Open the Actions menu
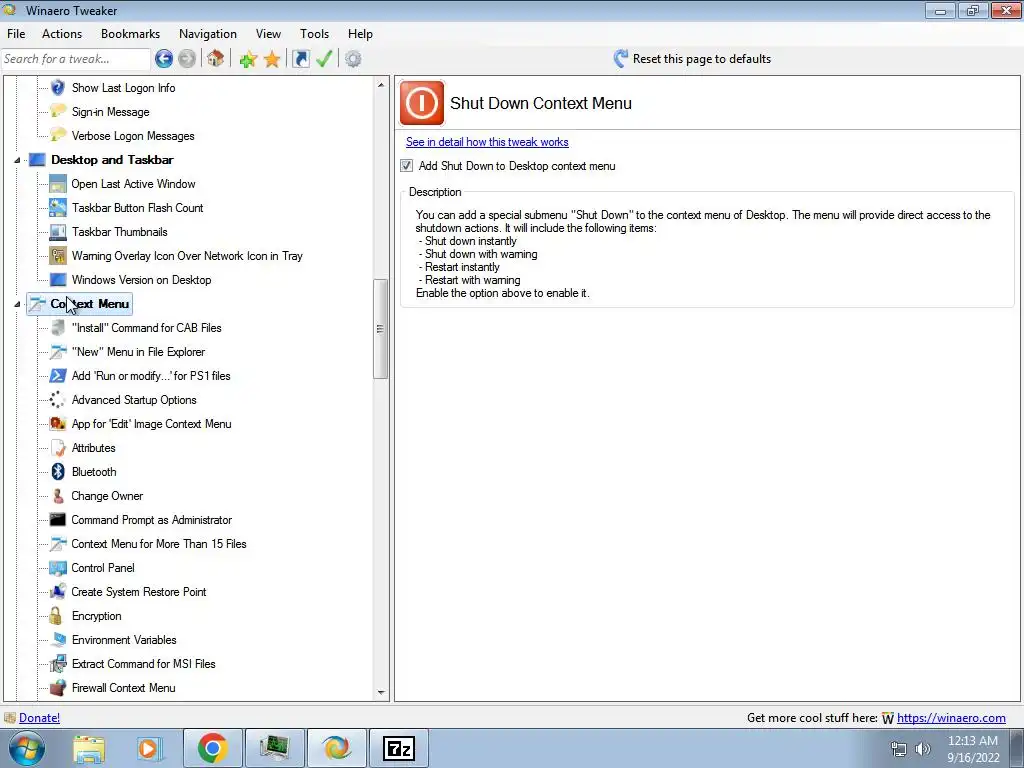1024x768 pixels. pyautogui.click(x=62, y=34)
